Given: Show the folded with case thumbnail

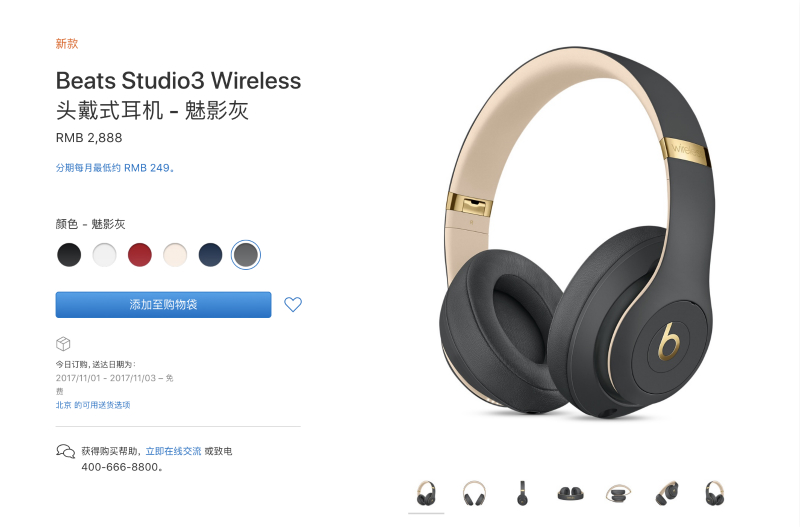Looking at the screenshot, I should [x=618, y=493].
